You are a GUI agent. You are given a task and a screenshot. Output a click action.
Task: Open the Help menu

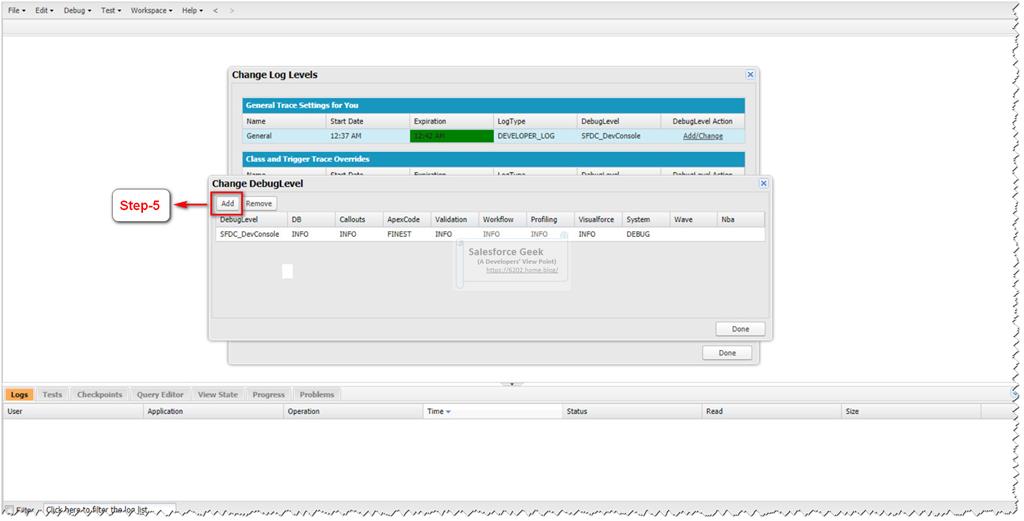192,10
